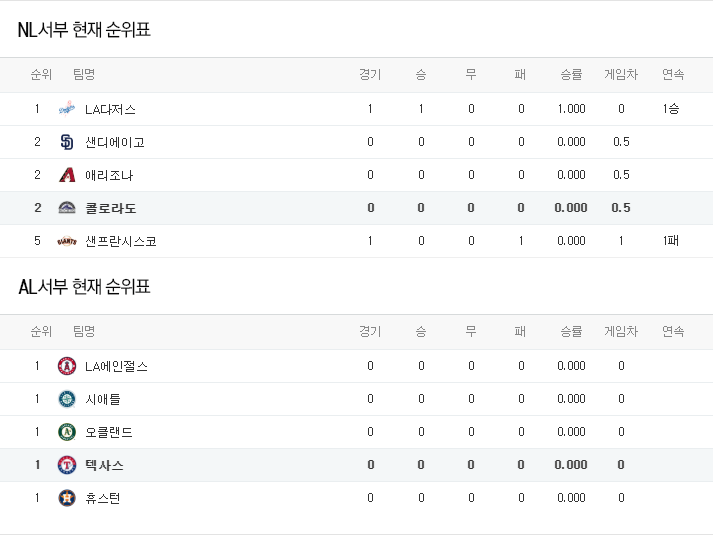Click the 승률 column header in NL table

coord(571,75)
